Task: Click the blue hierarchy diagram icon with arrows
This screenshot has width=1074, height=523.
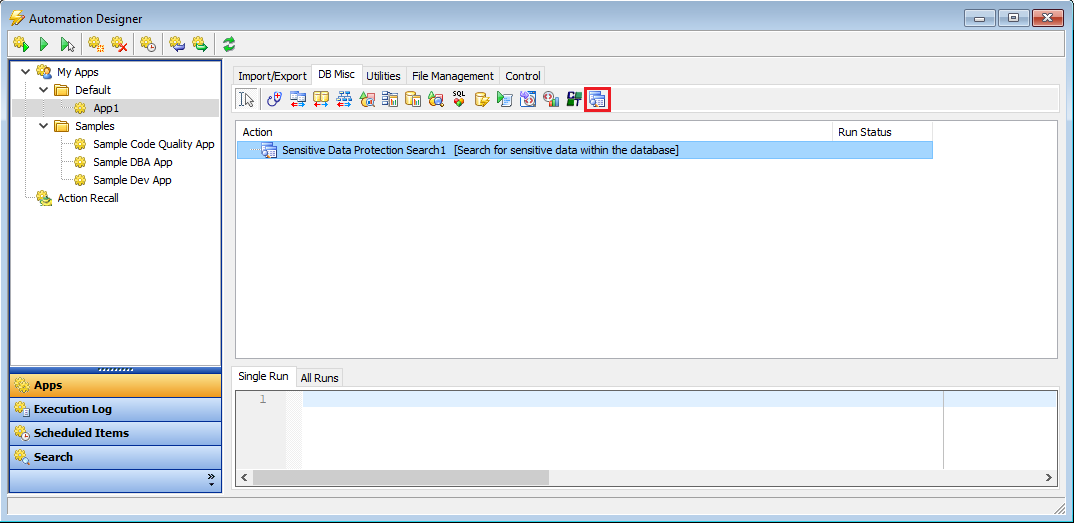Action: point(344,100)
